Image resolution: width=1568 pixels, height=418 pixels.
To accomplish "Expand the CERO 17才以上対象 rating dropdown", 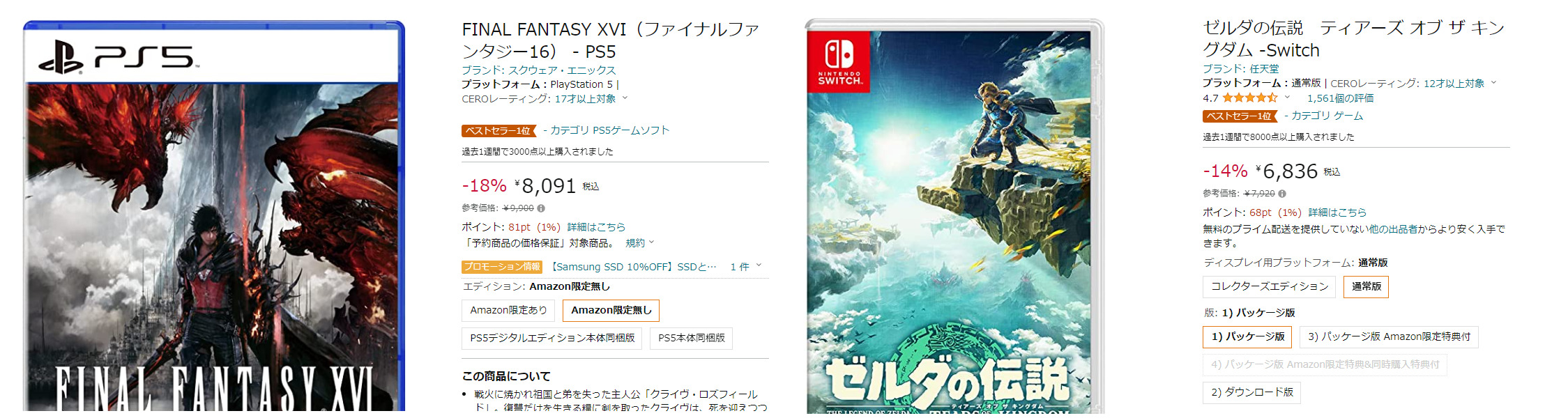I will click(625, 99).
